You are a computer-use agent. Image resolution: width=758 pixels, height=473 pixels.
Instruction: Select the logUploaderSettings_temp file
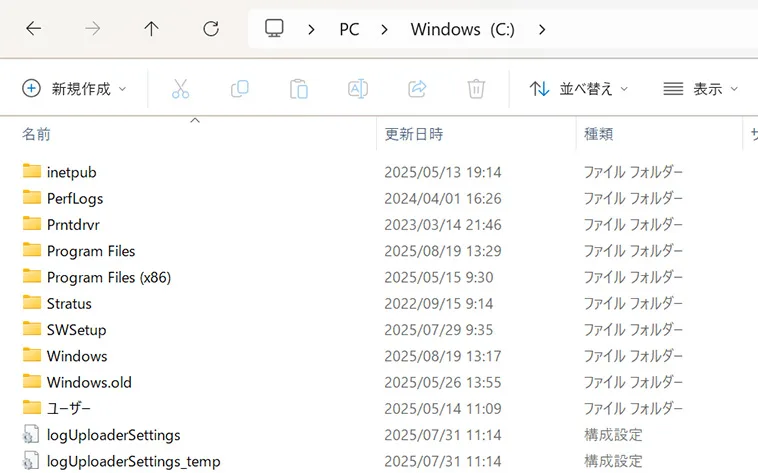133,461
